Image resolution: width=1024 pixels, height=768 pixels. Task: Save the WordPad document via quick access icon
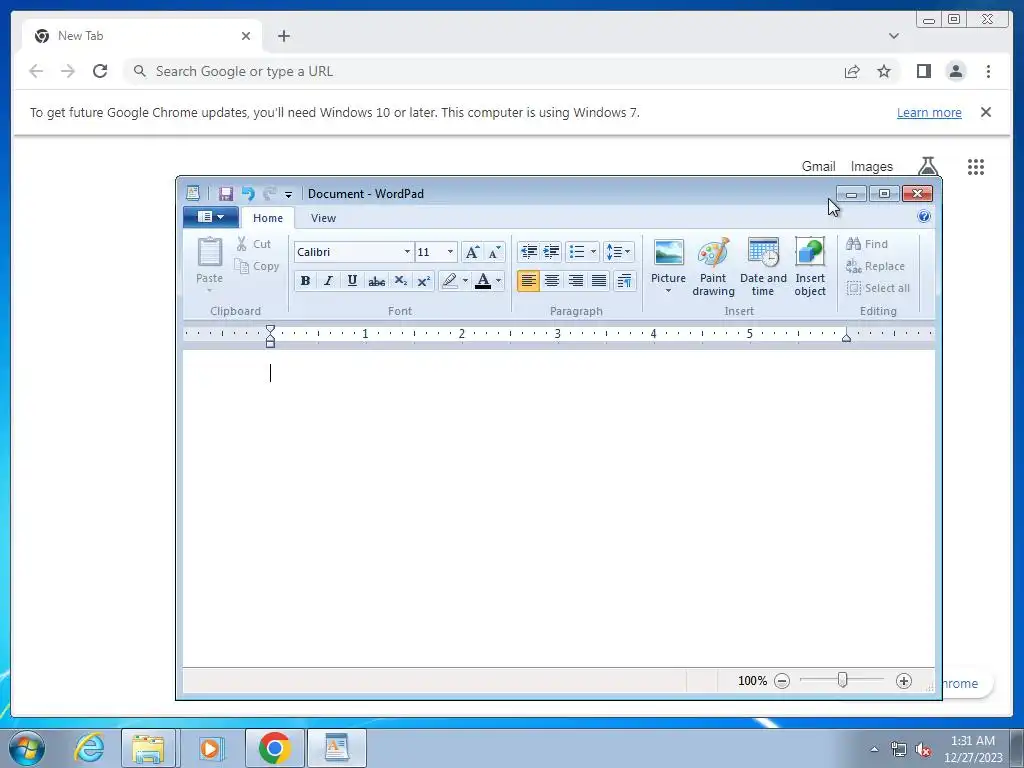point(225,193)
